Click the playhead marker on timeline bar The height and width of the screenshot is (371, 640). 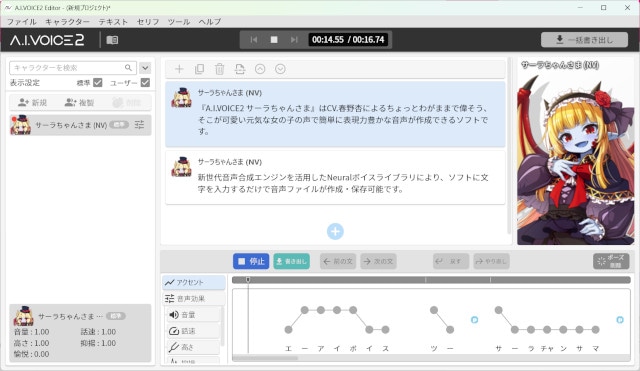tap(248, 280)
